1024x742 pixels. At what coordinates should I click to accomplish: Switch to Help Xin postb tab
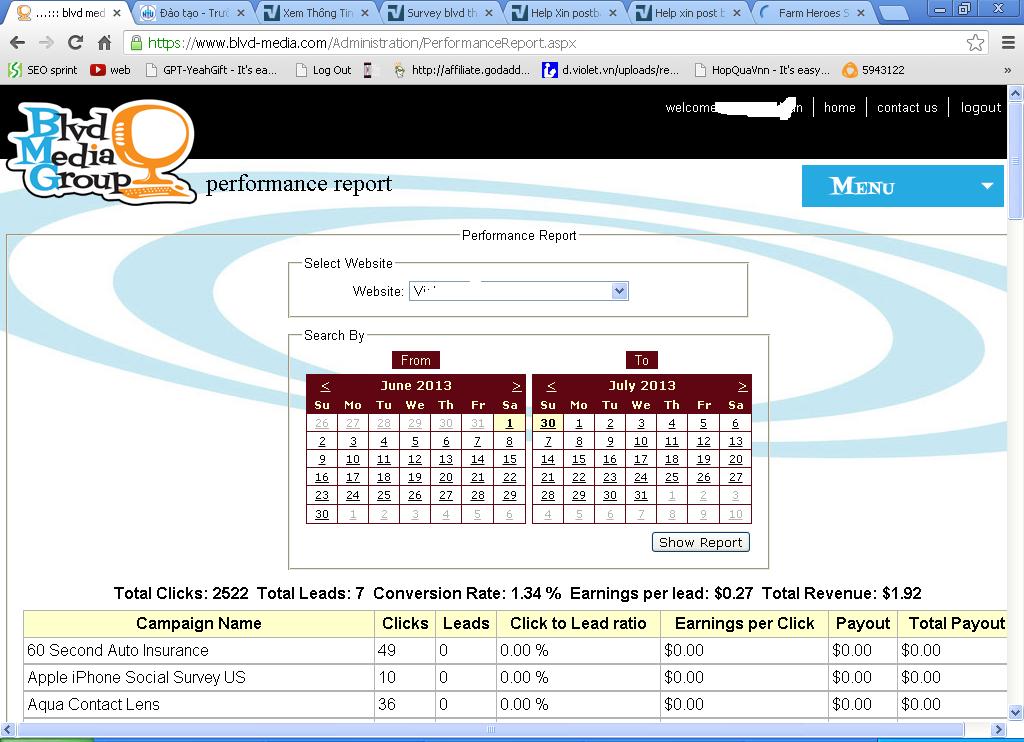coord(565,12)
